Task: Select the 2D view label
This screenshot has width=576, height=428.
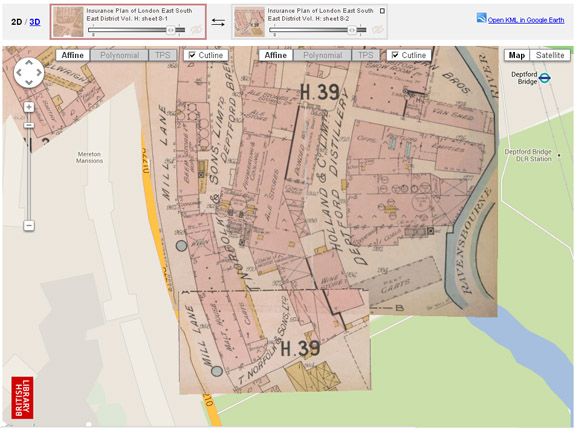Action: tap(17, 22)
